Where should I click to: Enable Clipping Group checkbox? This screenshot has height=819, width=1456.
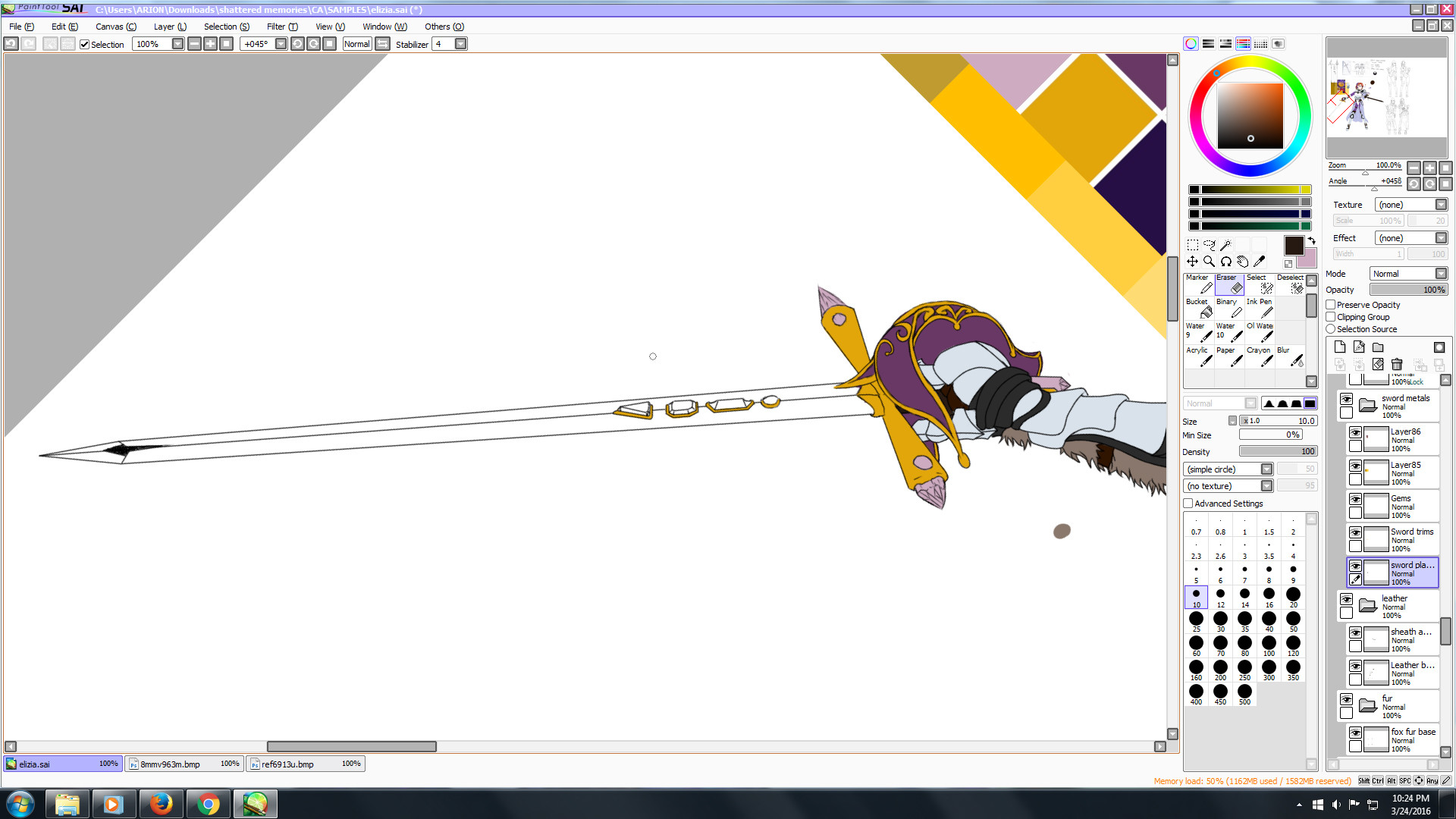1331,317
